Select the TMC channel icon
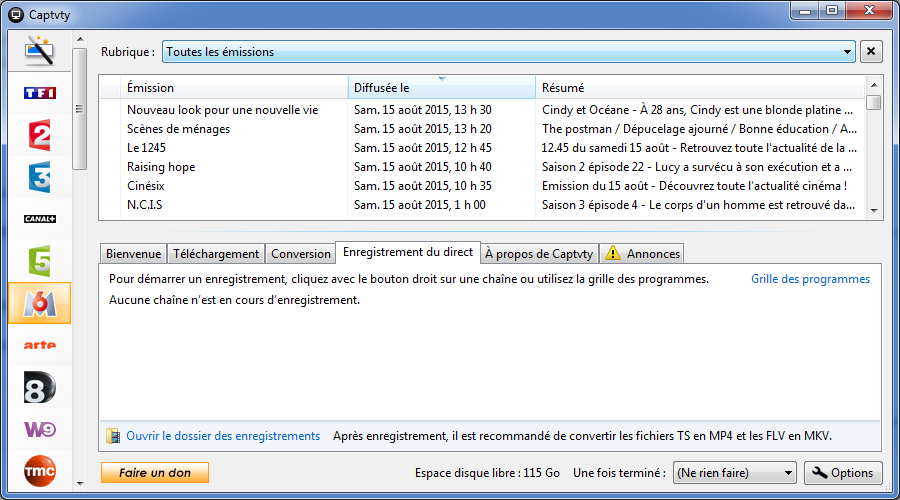Viewport: 900px width, 500px height. tap(40, 470)
